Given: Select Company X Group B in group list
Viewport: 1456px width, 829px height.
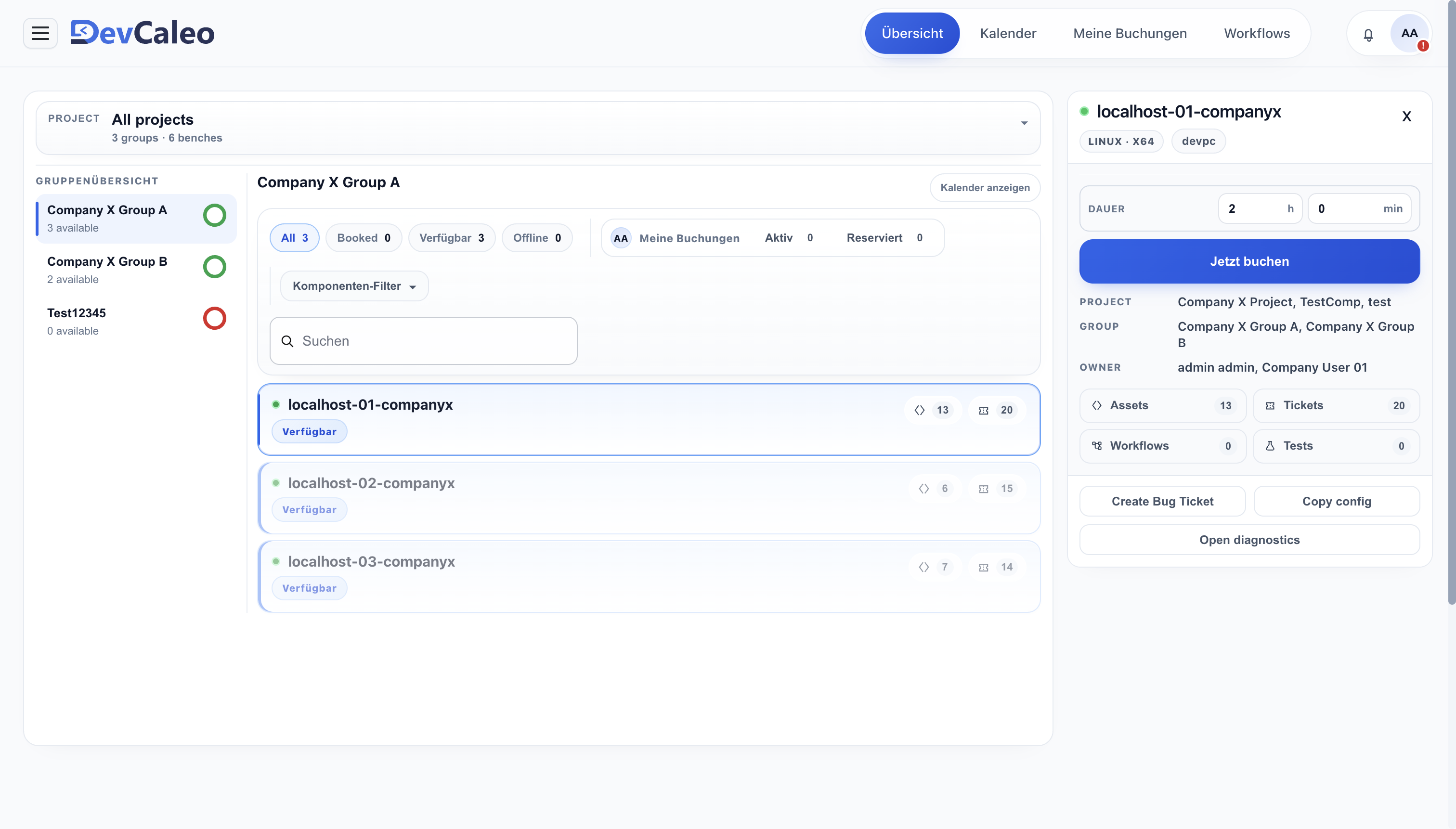Looking at the screenshot, I should coord(136,270).
